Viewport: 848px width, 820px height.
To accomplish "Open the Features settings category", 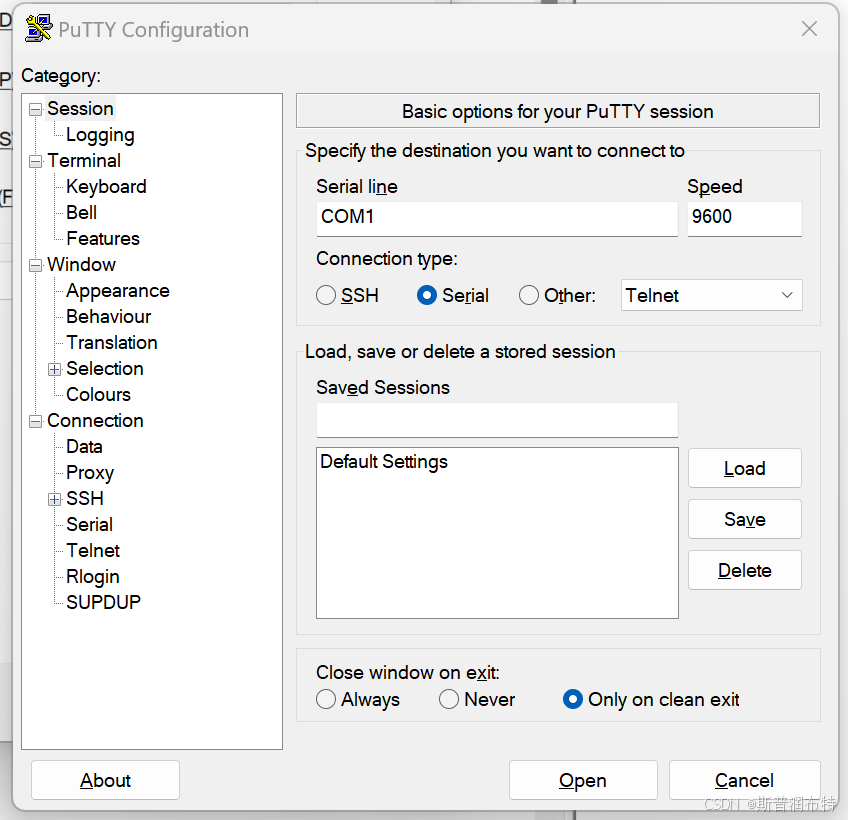I will [x=103, y=239].
